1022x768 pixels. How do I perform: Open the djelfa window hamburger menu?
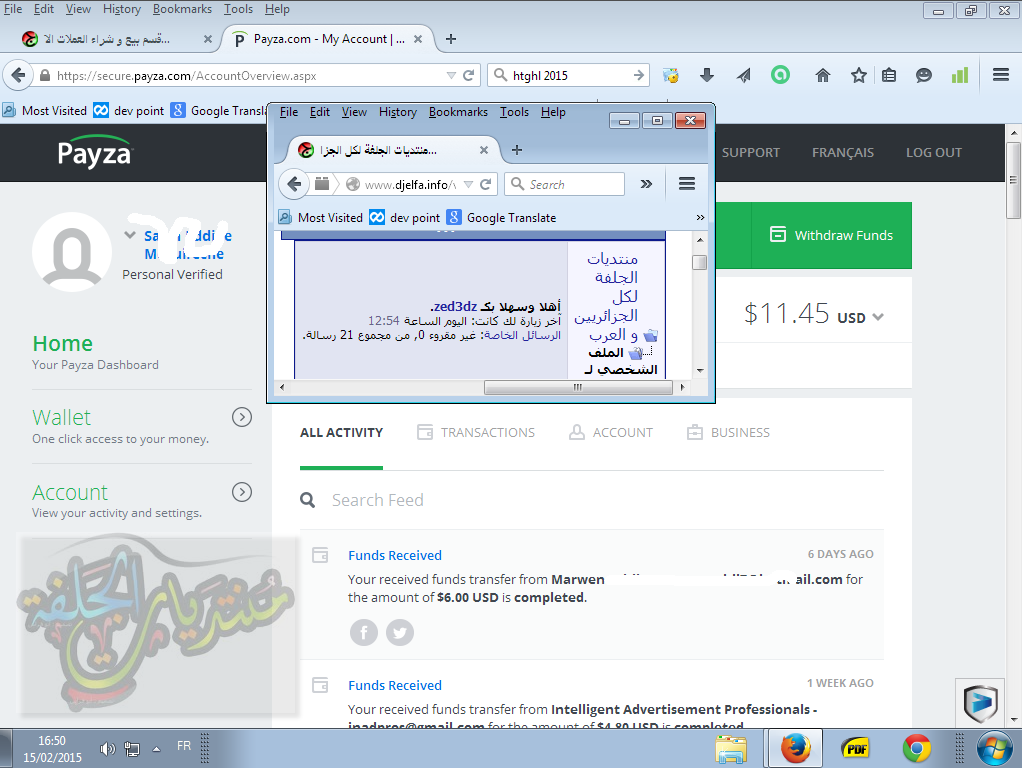point(687,184)
